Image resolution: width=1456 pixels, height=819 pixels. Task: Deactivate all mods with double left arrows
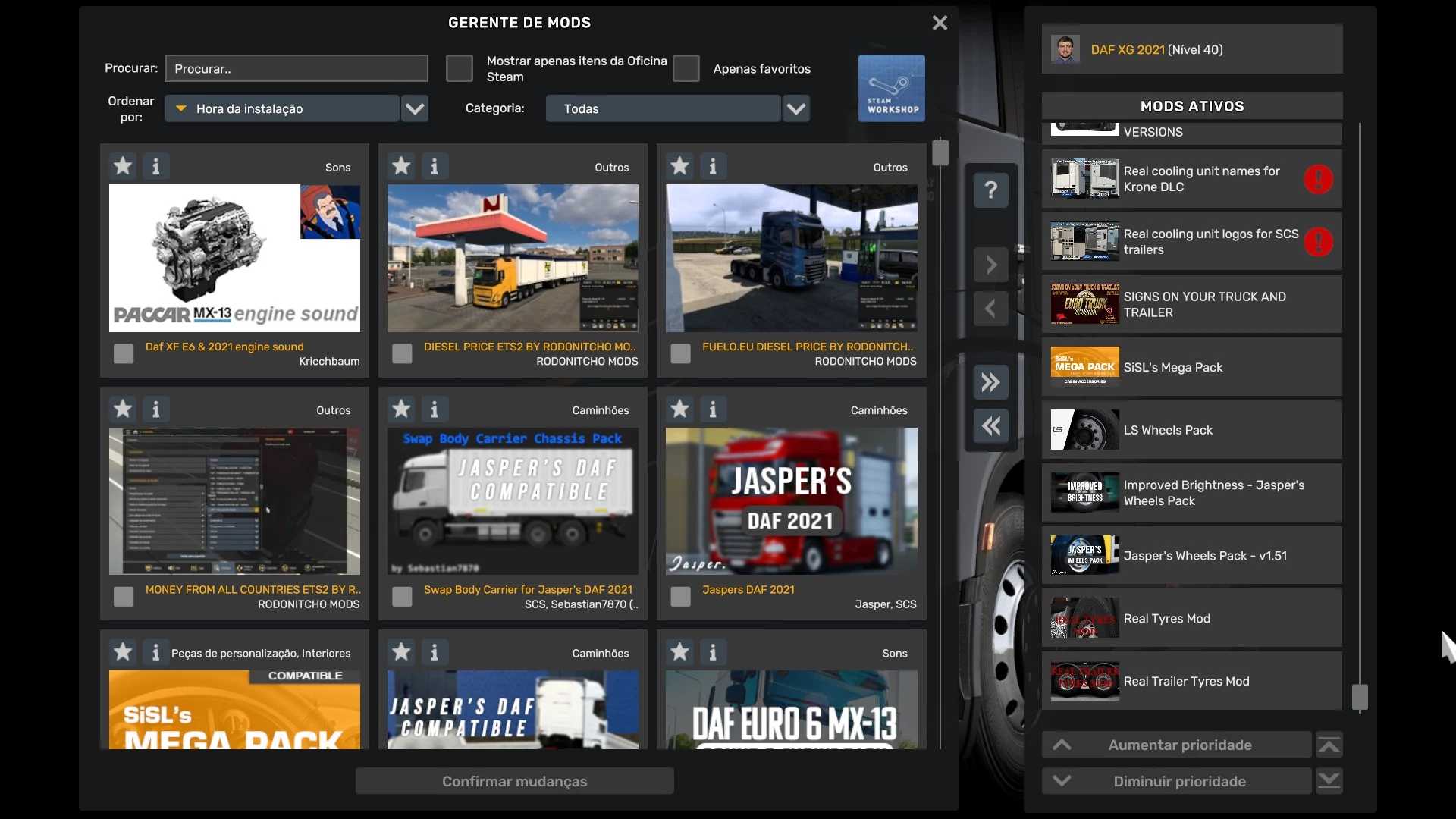tap(990, 426)
